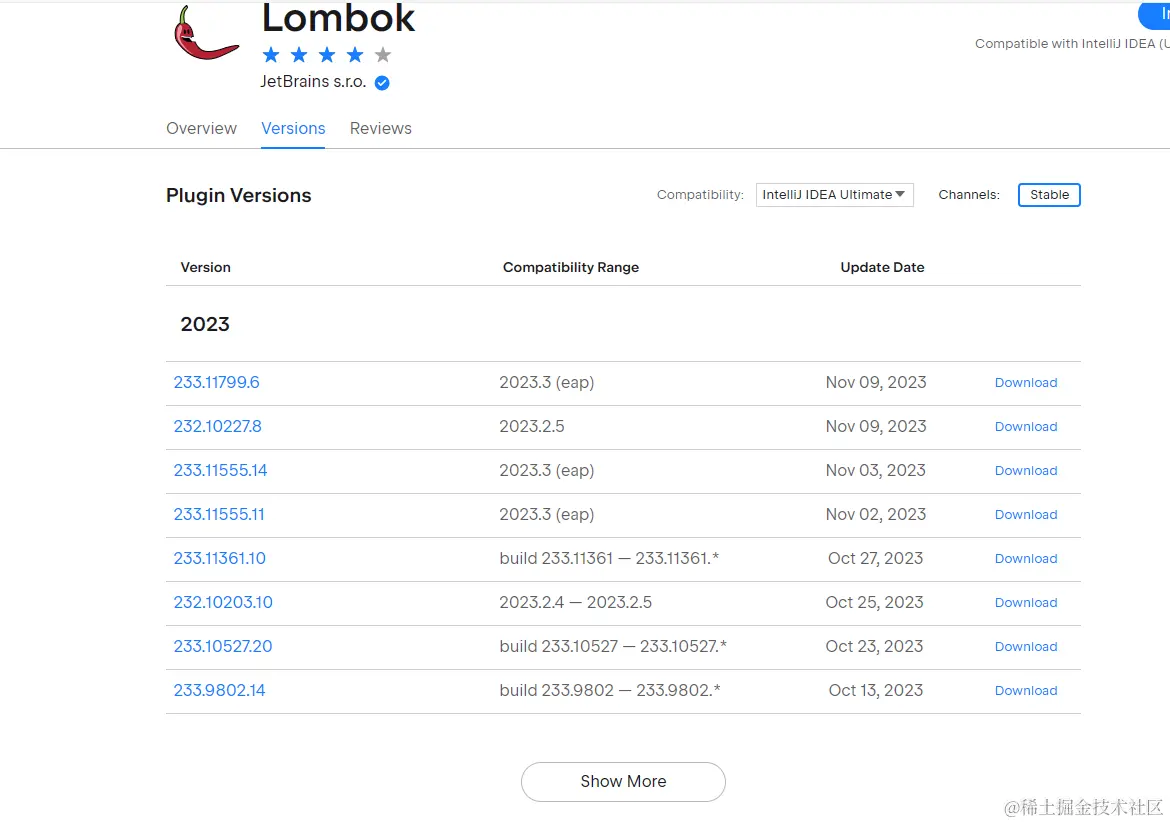Viewport: 1170px width, 824px height.
Task: Click build 233.9802 — 233.9802.* cell
Action: tap(610, 690)
